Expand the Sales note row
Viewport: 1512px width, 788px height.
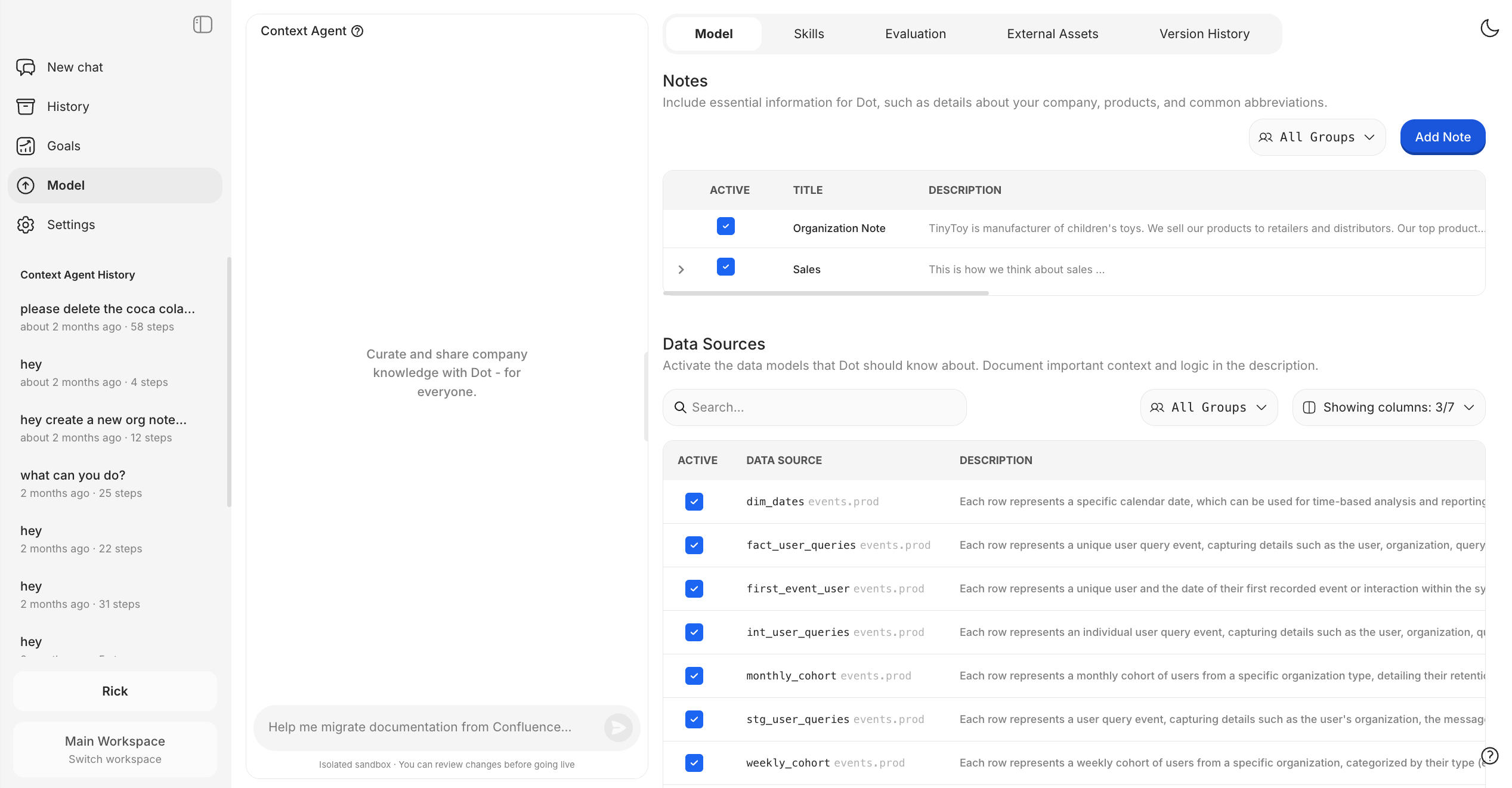pos(681,270)
